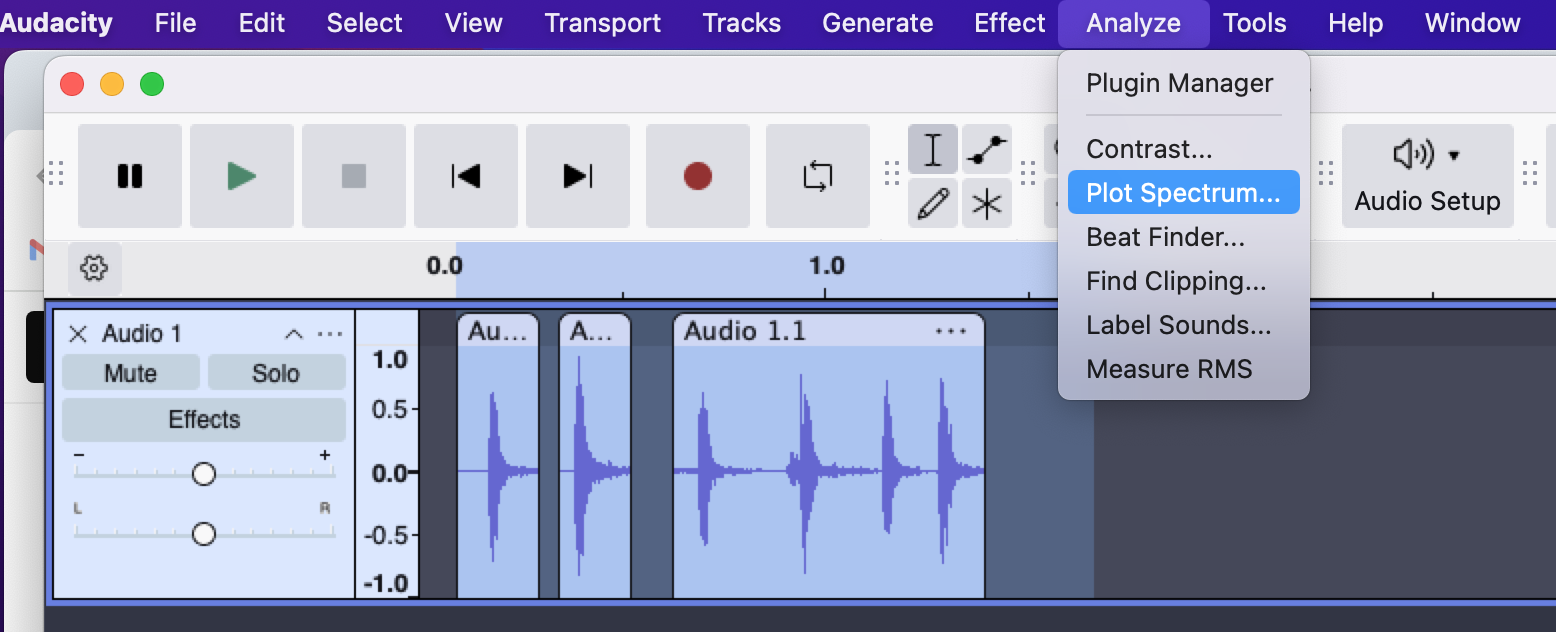Image resolution: width=1556 pixels, height=632 pixels.
Task: Click the track pan slider knob
Action: (x=204, y=534)
